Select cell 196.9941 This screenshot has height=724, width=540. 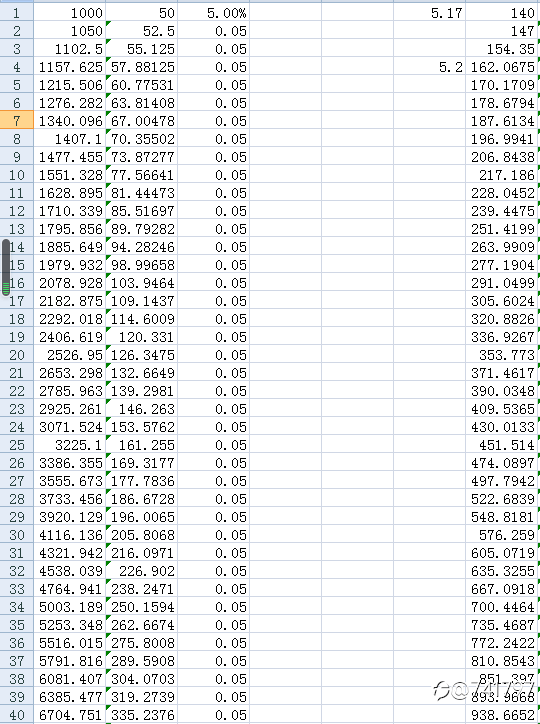(x=502, y=139)
